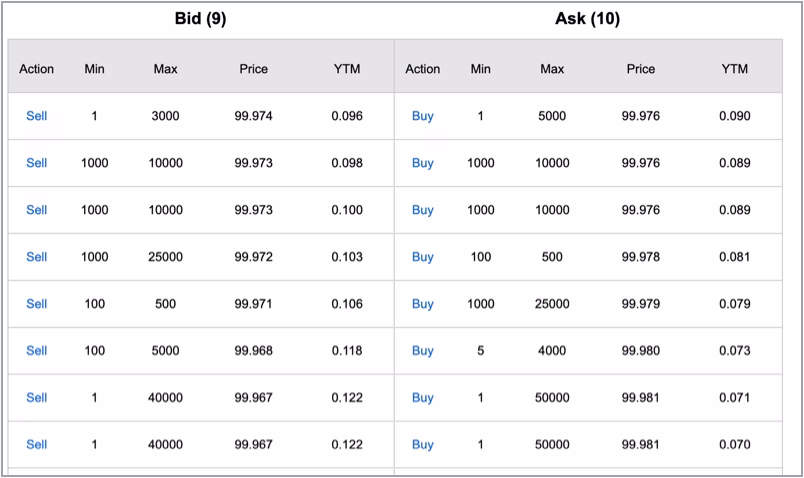Click the Max column header in Ask table

pos(551,69)
